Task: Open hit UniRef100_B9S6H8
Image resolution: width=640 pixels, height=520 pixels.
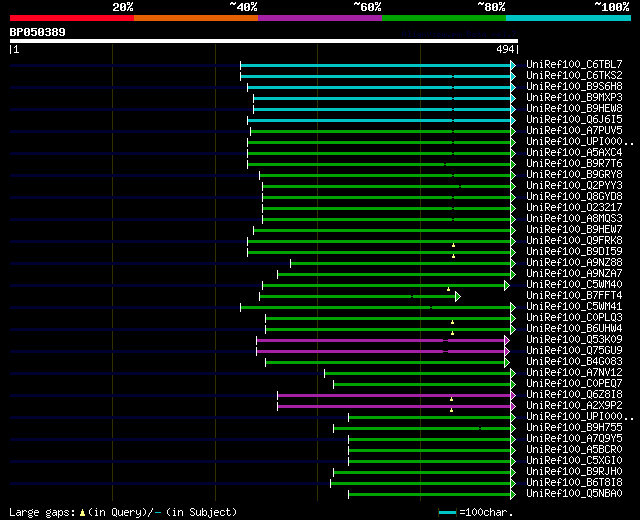Action: tap(574, 87)
